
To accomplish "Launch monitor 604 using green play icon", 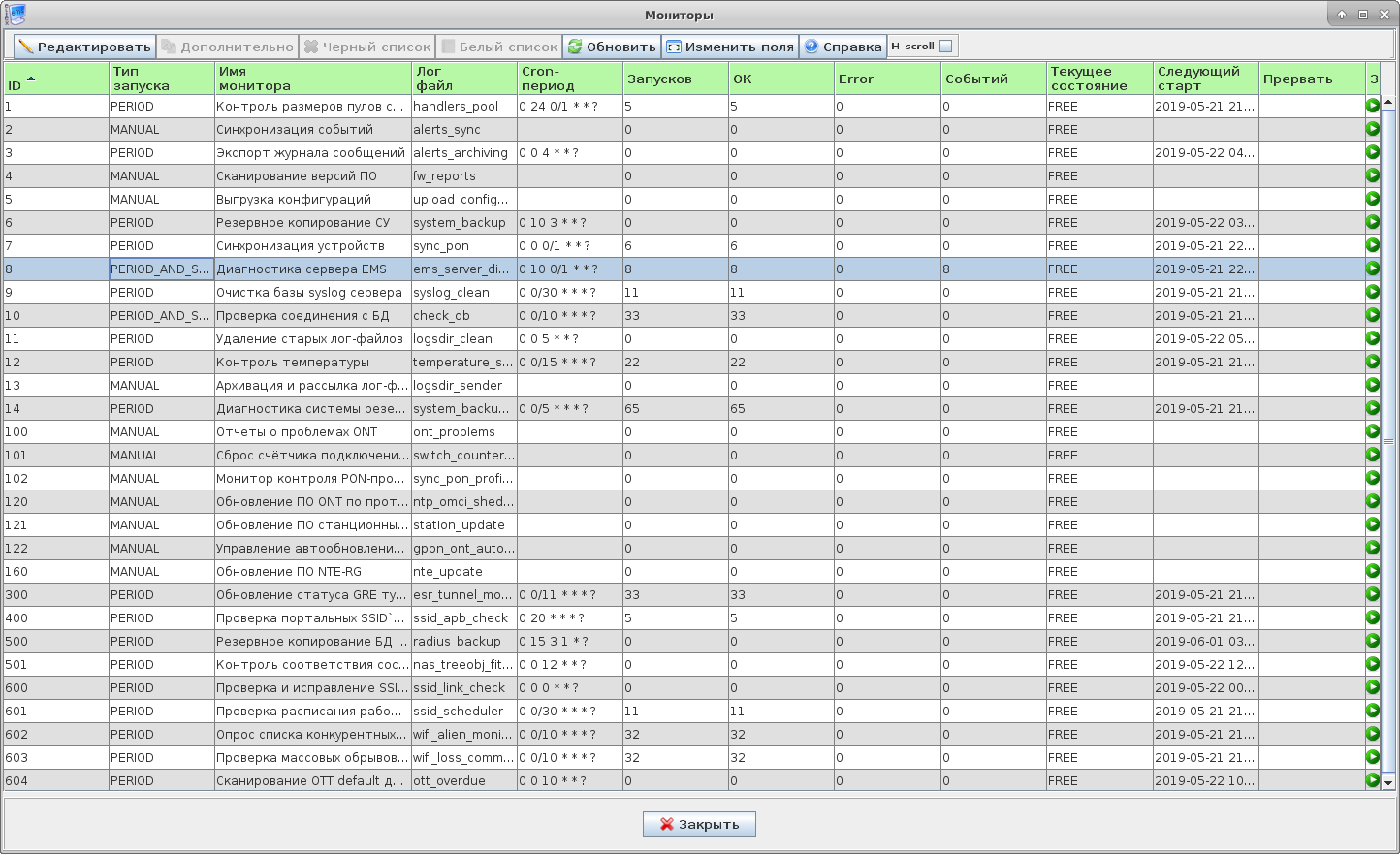I will tap(1372, 780).
